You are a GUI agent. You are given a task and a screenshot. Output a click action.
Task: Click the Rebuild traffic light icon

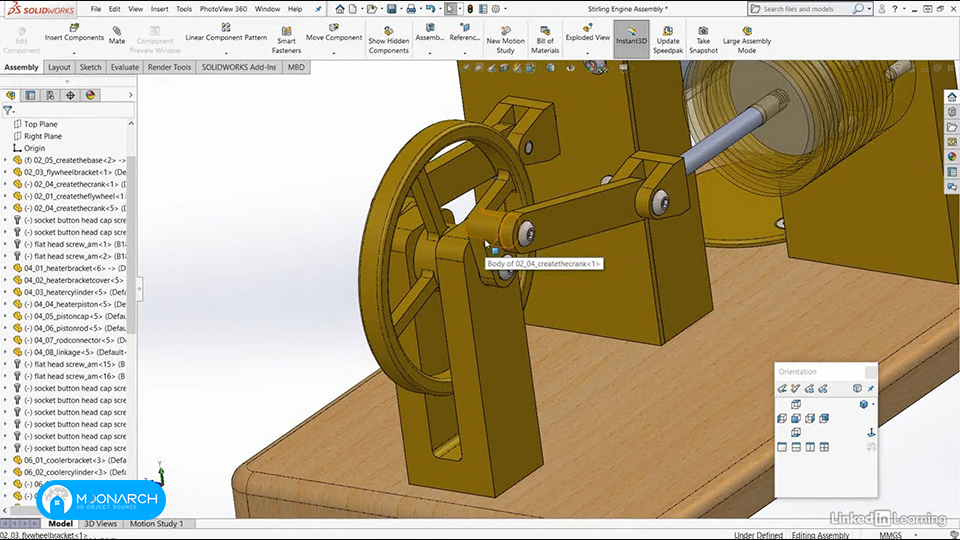(470, 9)
